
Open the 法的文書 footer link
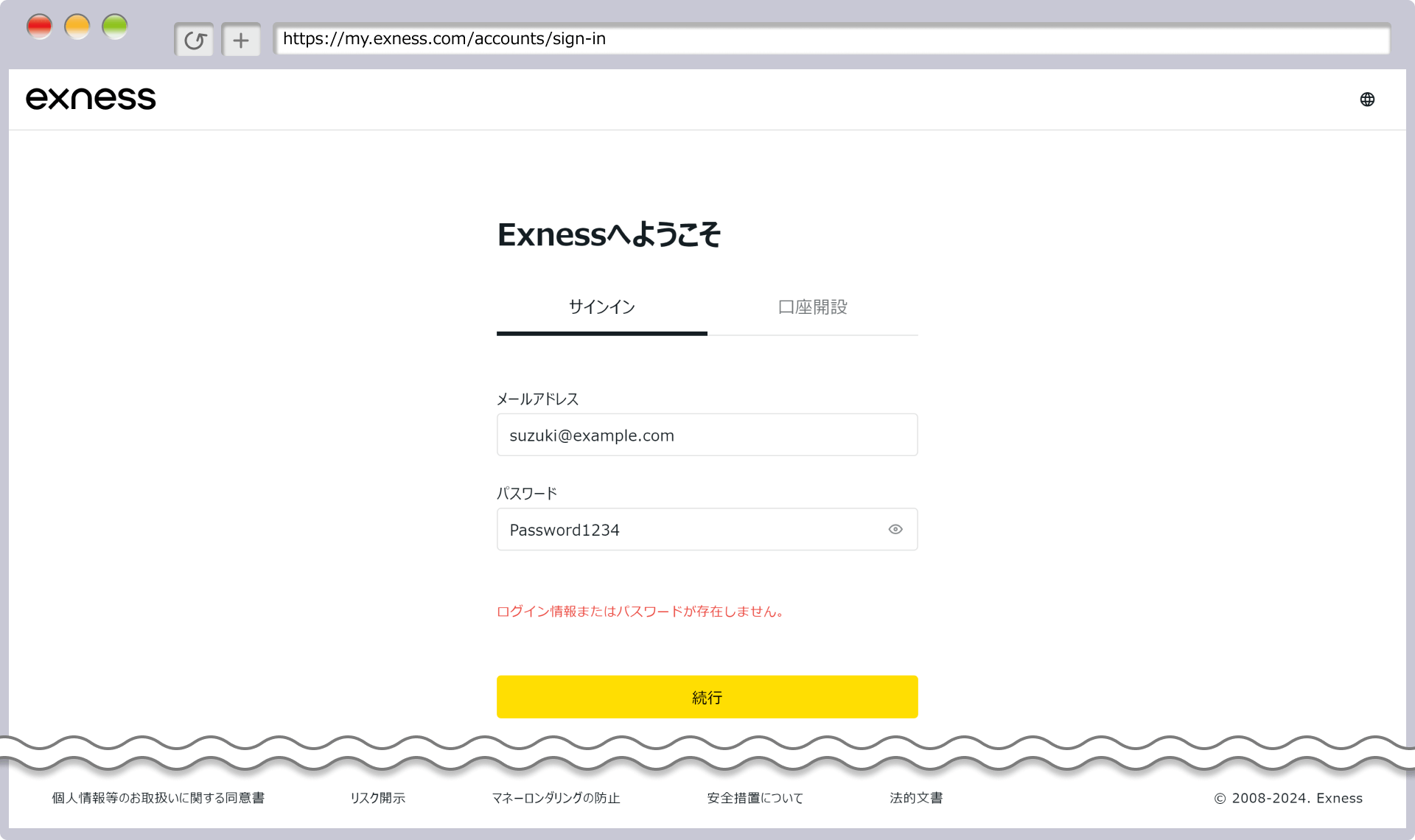tap(916, 798)
